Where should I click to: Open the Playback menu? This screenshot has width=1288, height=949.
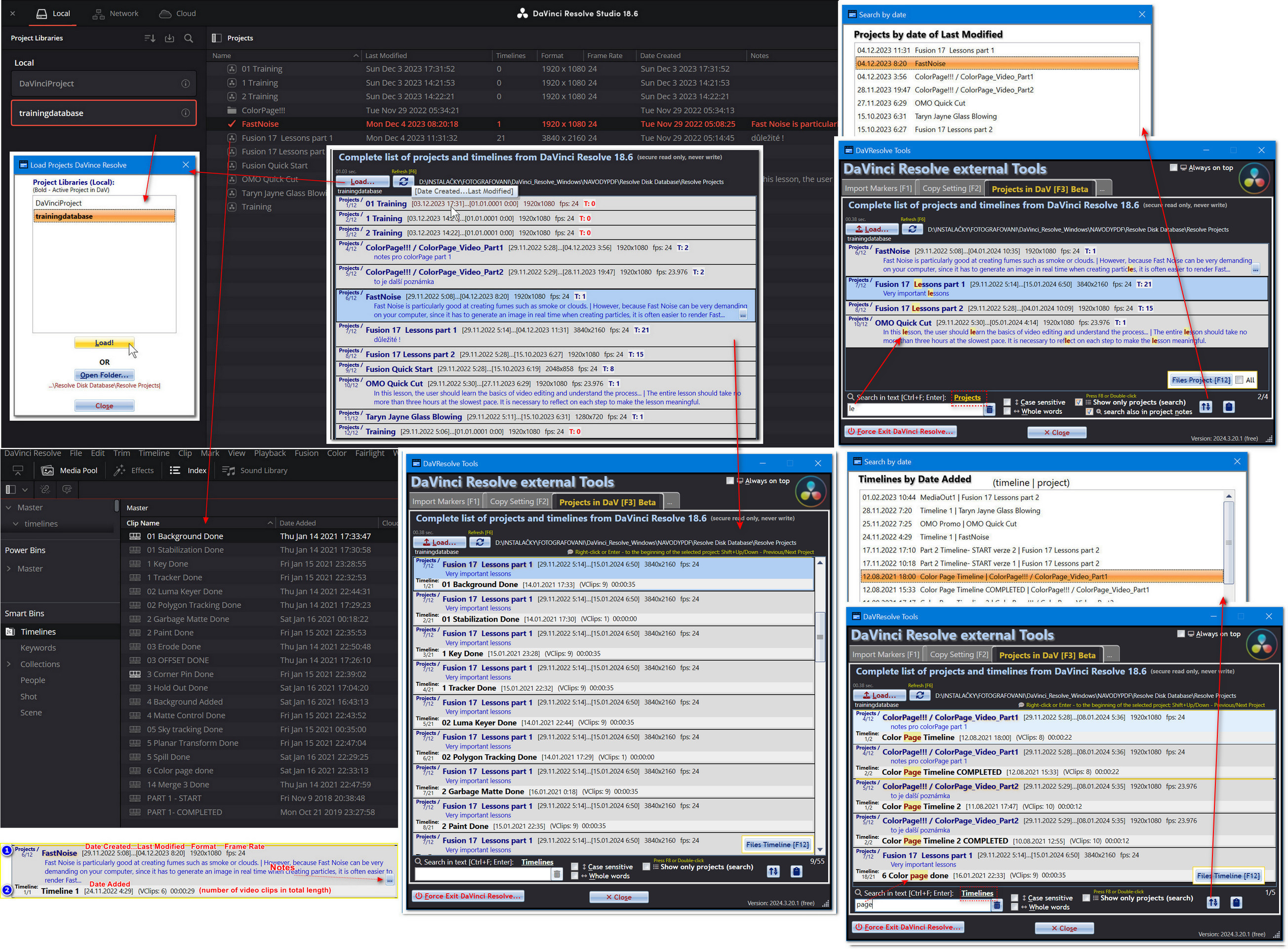[270, 453]
